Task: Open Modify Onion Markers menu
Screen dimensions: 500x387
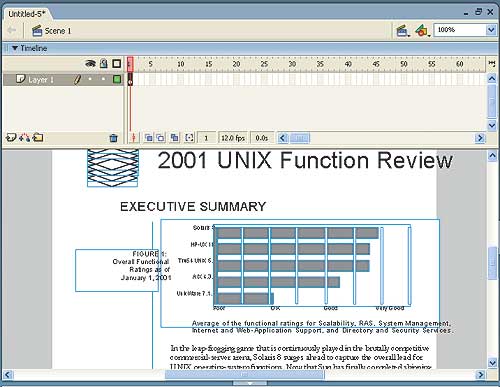Action: pos(189,138)
